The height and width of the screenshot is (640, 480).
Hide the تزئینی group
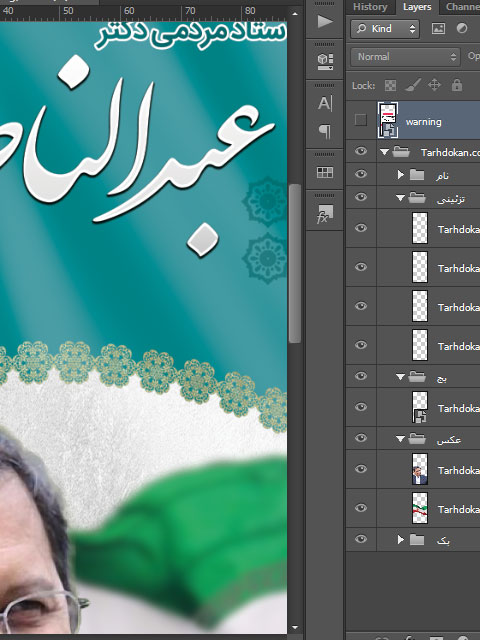pos(360,197)
